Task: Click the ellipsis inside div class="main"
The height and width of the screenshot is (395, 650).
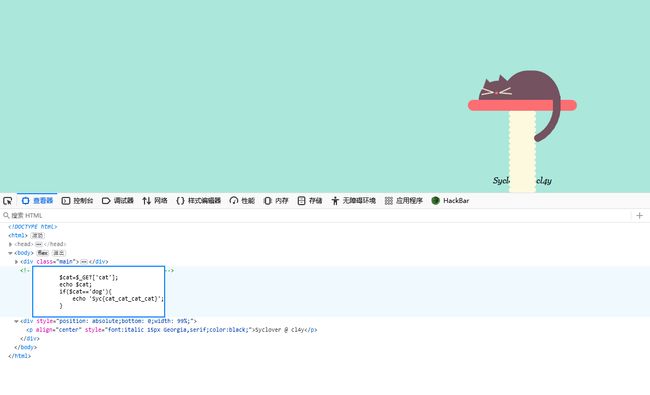Action: (x=84, y=262)
